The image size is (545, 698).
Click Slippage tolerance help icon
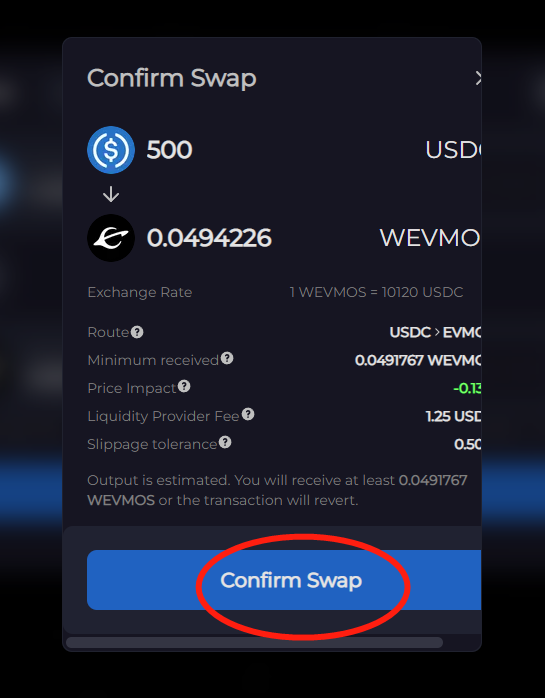225,442
